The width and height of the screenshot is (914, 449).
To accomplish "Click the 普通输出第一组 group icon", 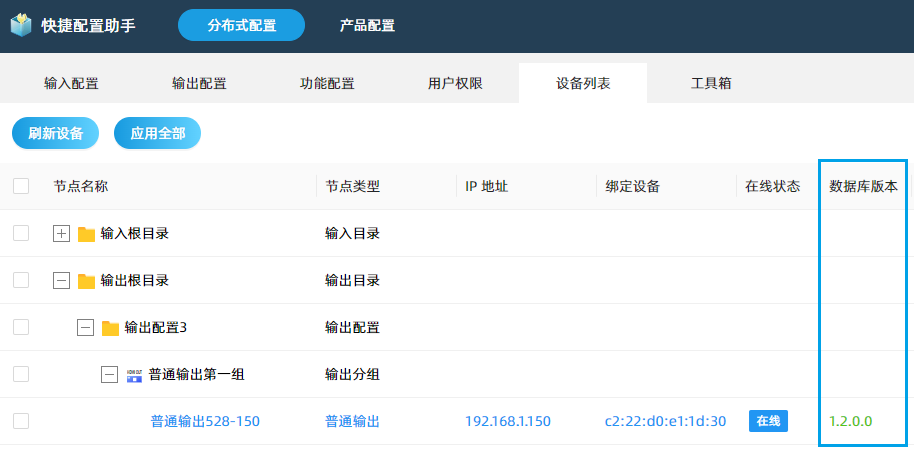I will click(x=135, y=375).
